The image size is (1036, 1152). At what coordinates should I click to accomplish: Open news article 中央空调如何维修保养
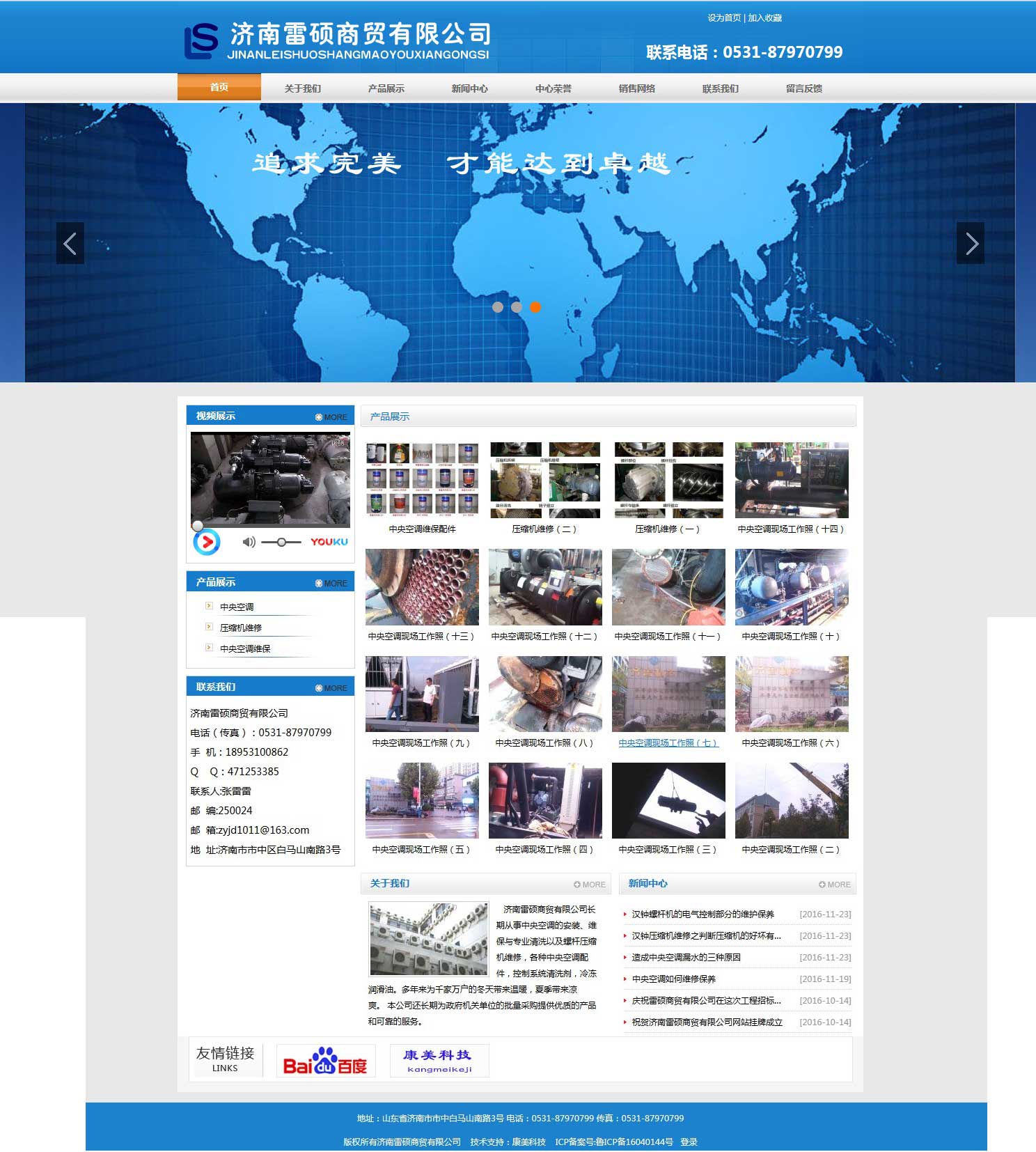point(673,979)
